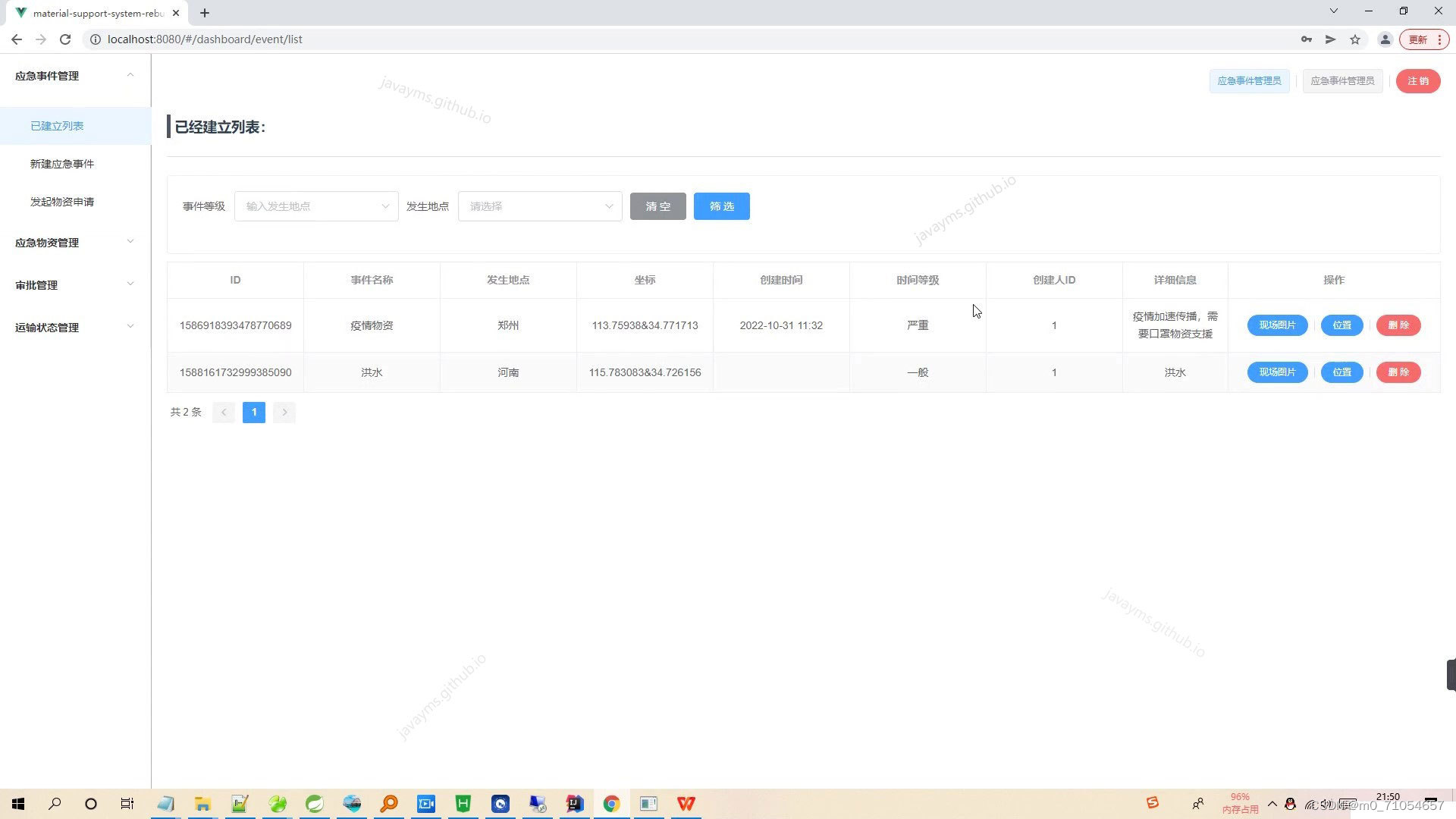Click creation time 2022-10-31 11:32
1456x819 pixels.
781,325
